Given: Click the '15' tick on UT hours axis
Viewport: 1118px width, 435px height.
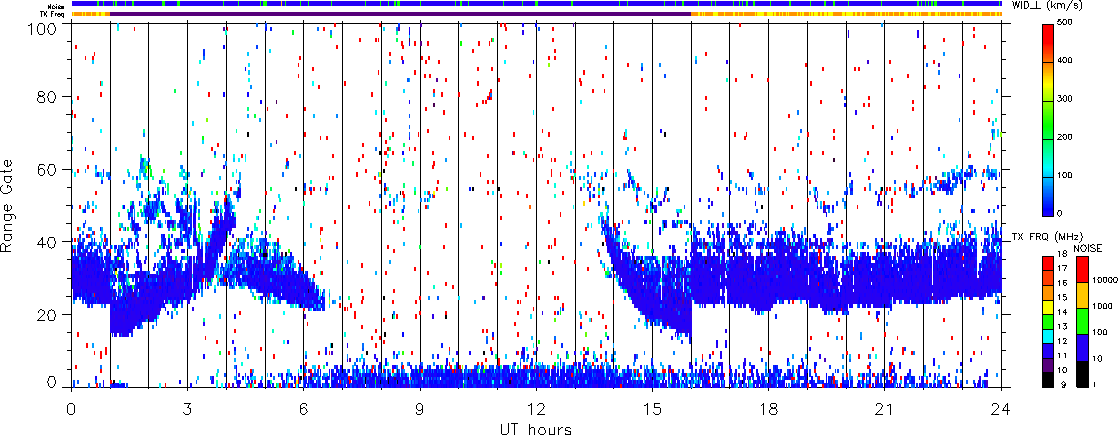Looking at the screenshot, I should 652,410.
